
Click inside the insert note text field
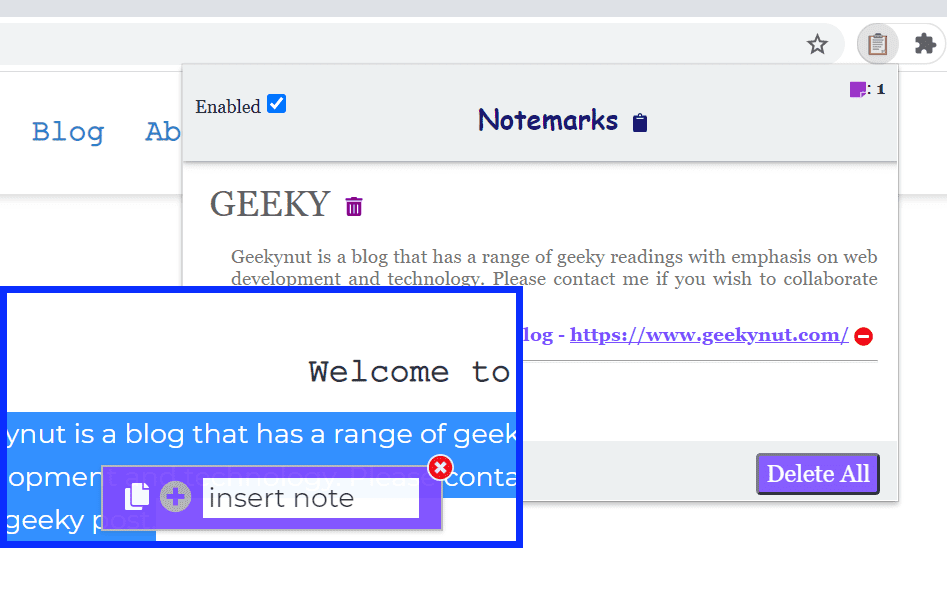(x=310, y=497)
